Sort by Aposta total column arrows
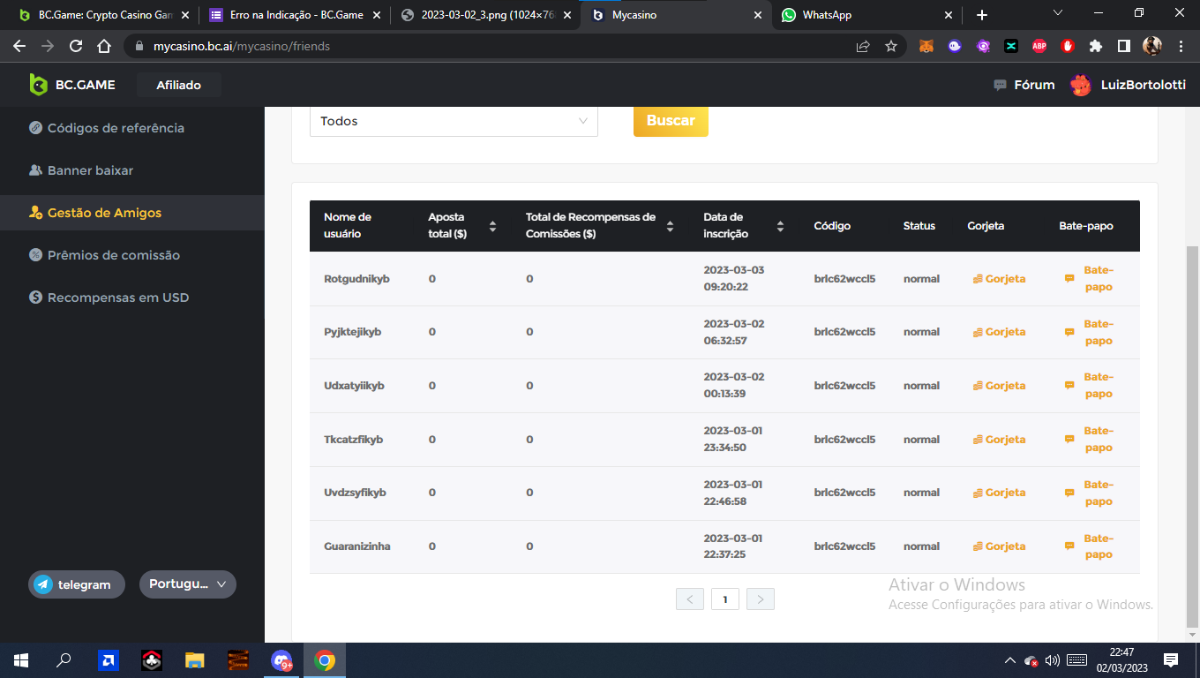 [x=492, y=226]
